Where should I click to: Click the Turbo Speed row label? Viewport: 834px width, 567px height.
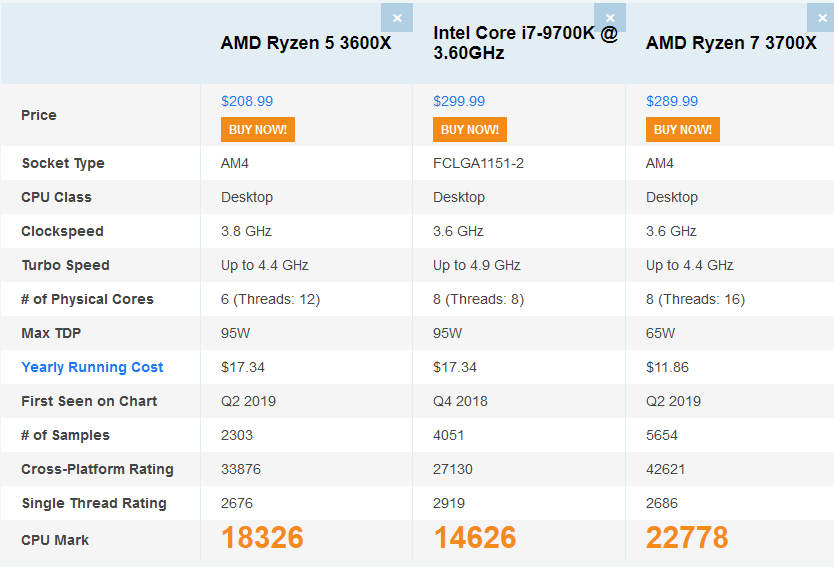coord(65,265)
